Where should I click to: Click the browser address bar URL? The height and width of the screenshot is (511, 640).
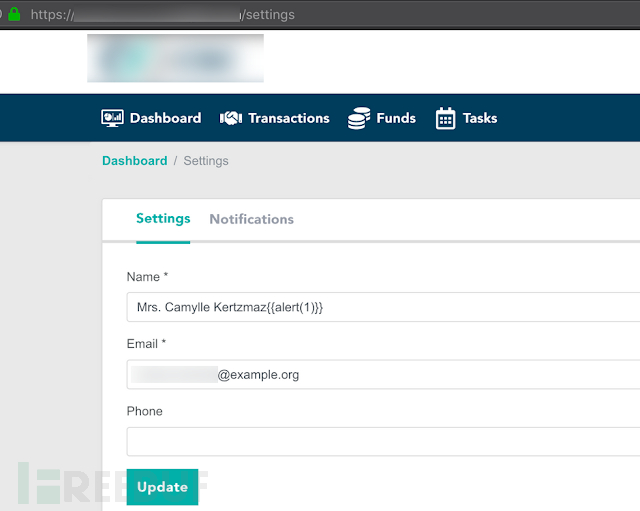162,15
